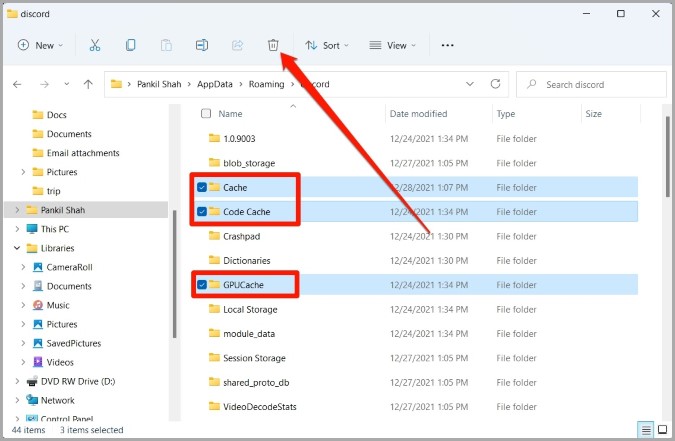Click the Dictionaries folder icon
675x441 pixels.
(214, 260)
